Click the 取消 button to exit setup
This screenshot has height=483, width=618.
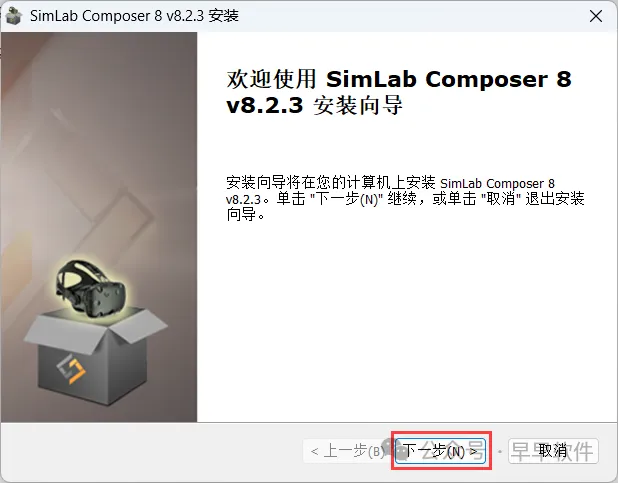(553, 450)
